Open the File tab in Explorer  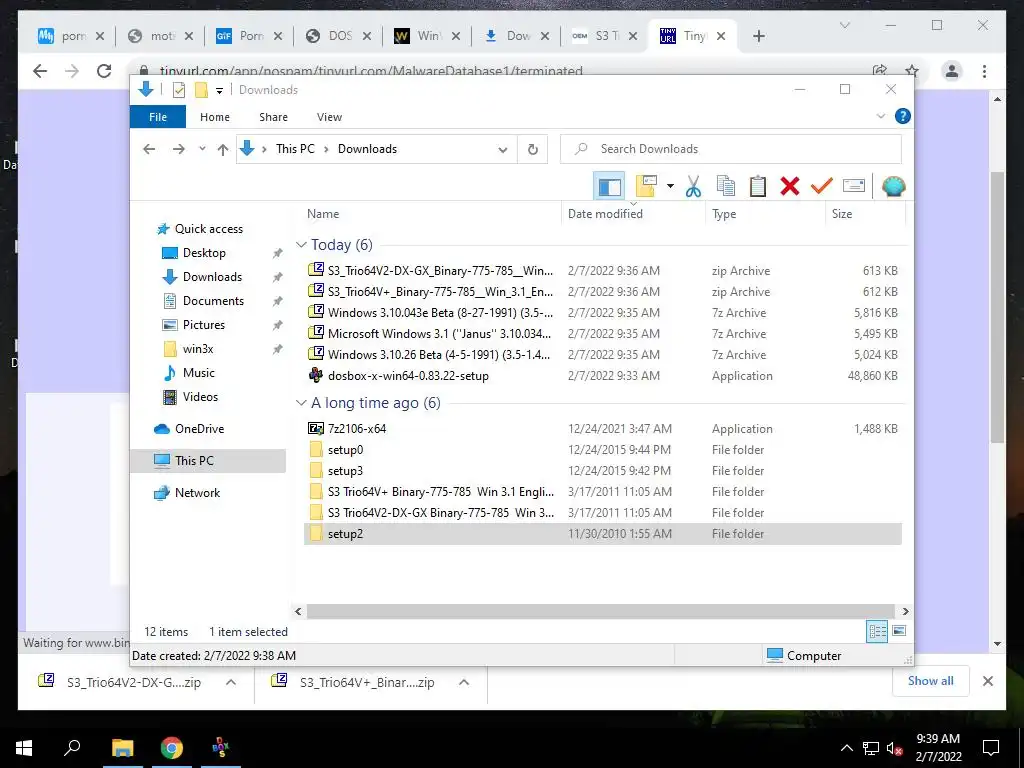(x=158, y=117)
